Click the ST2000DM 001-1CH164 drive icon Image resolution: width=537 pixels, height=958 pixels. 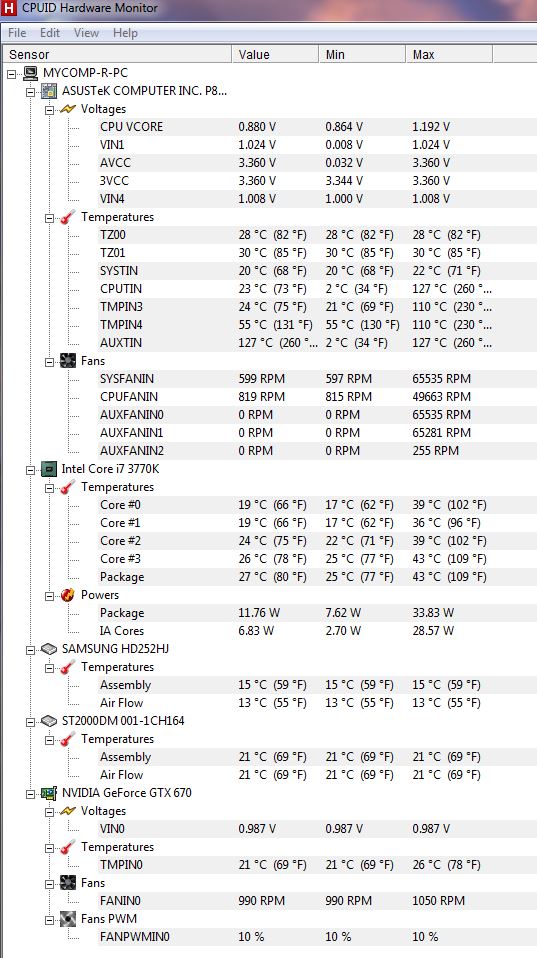pos(49,721)
